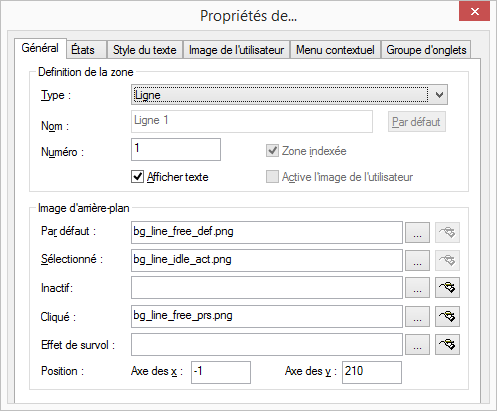Click the Numéro input field
This screenshot has width=497, height=411.
(176, 149)
